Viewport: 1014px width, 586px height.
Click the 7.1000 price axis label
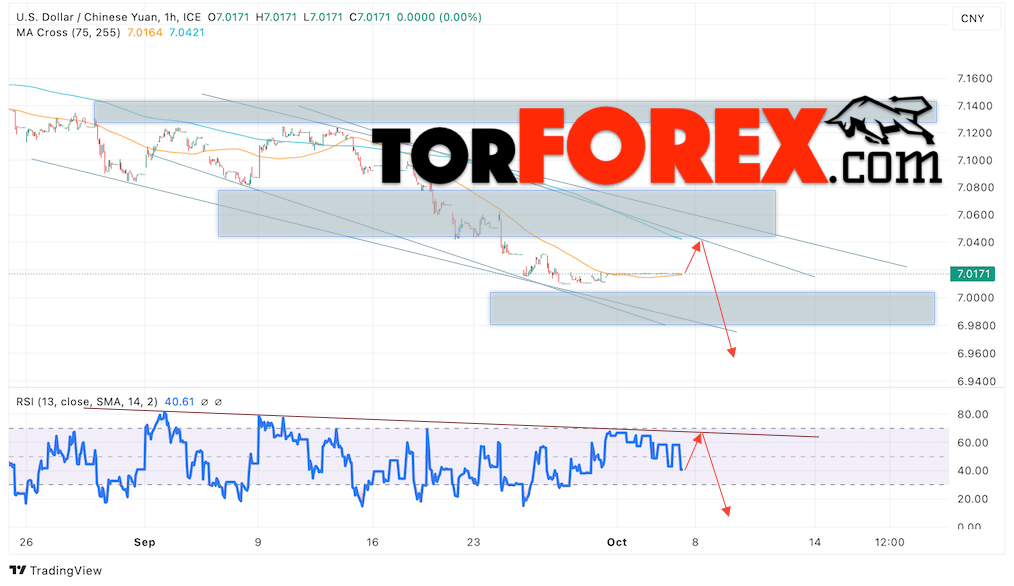click(975, 160)
